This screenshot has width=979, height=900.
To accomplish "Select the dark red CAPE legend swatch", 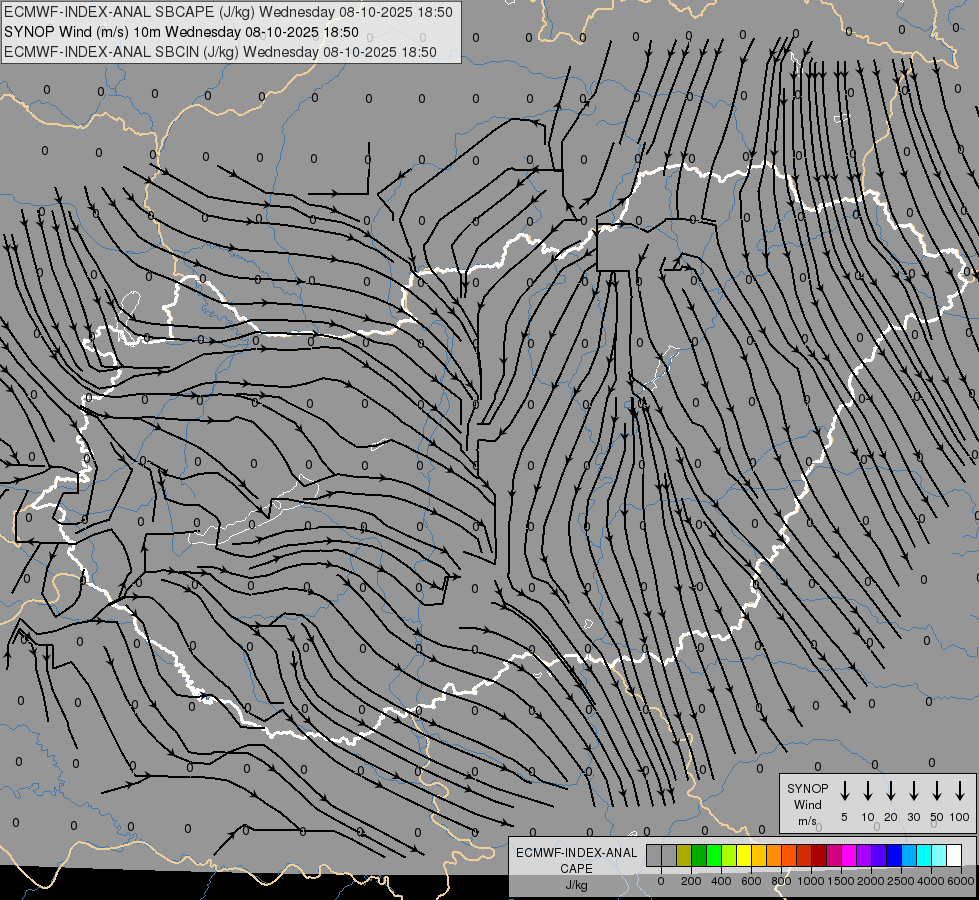I will click(819, 855).
